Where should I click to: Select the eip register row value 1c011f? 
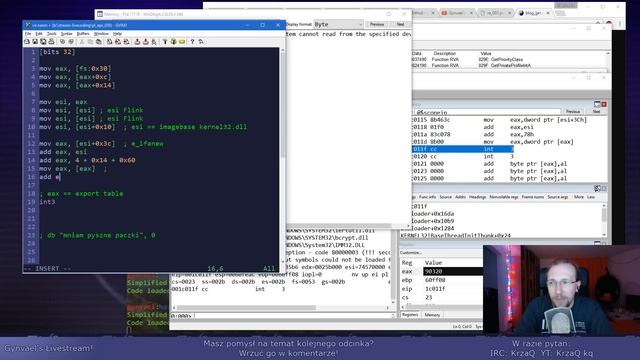[x=435, y=289]
